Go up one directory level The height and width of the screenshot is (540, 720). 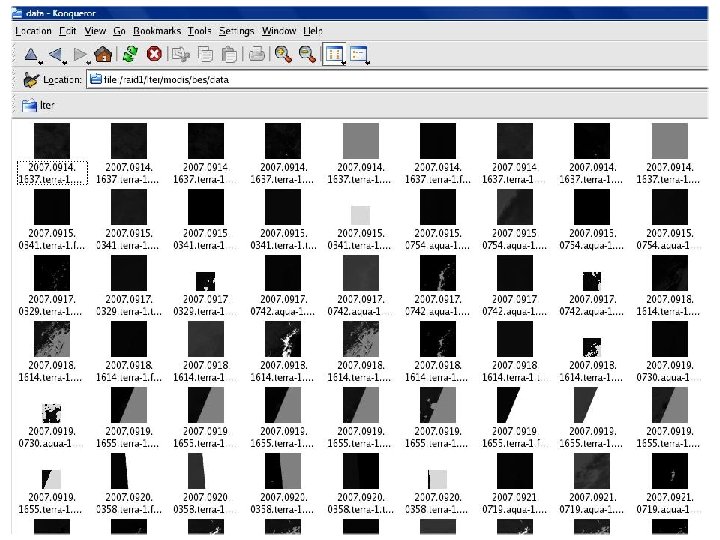(x=30, y=55)
